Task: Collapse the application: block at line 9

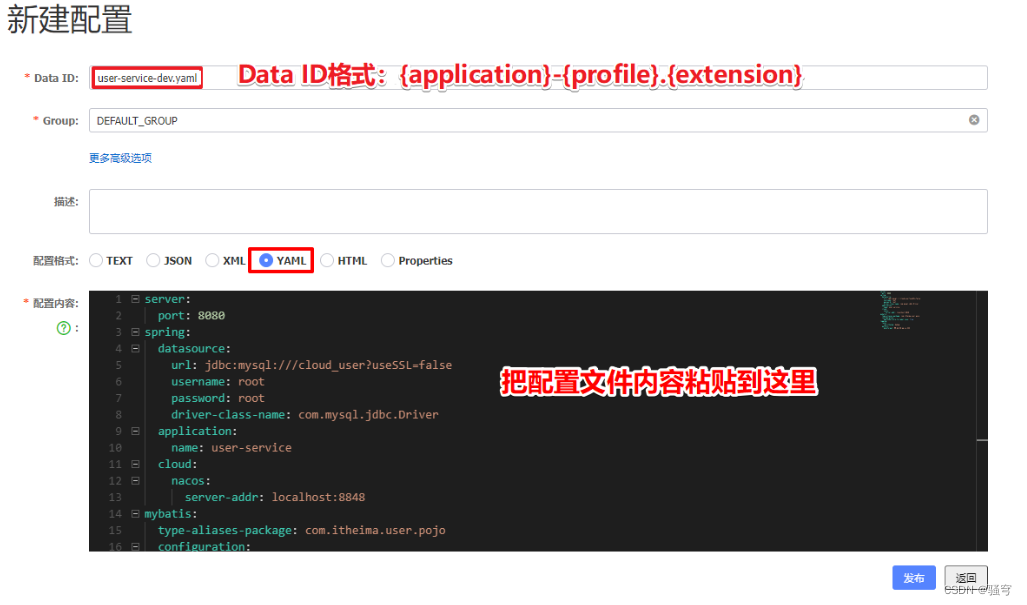Action: tap(136, 431)
